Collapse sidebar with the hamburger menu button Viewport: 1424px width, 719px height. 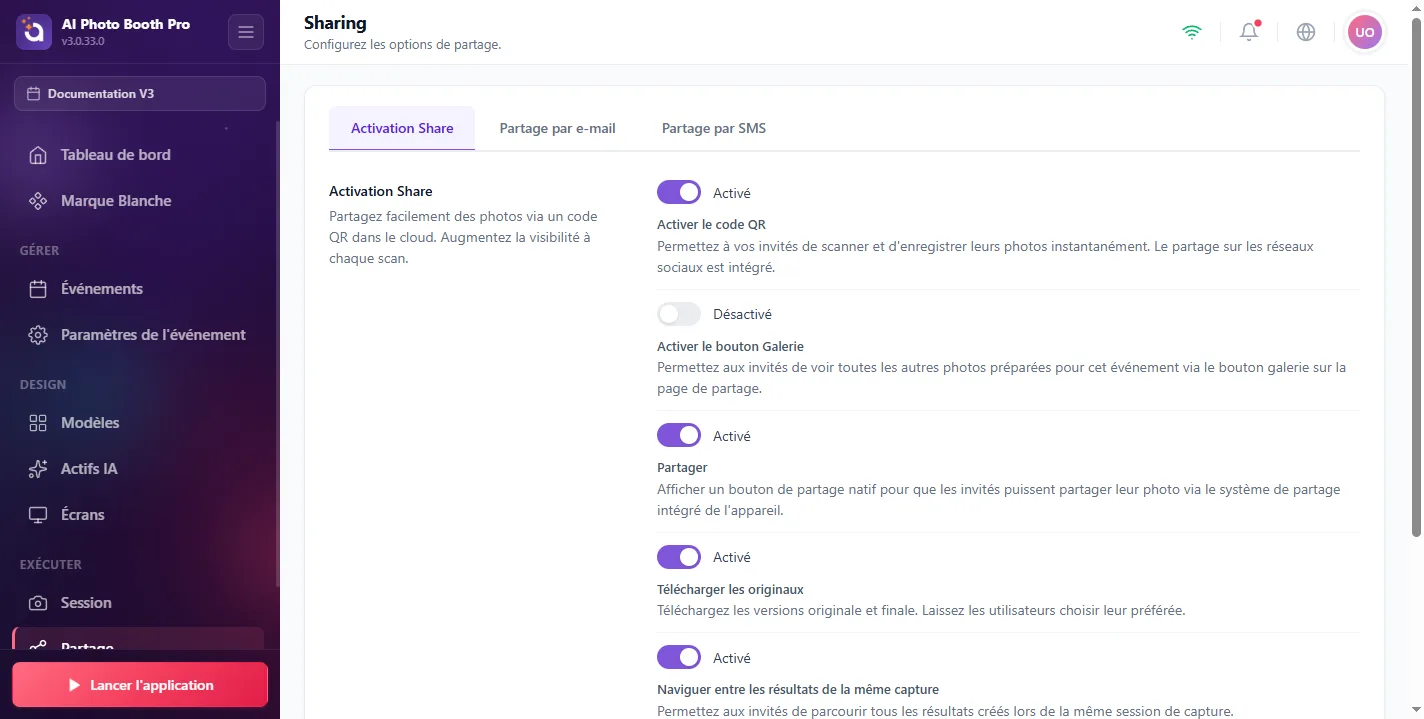tap(246, 32)
